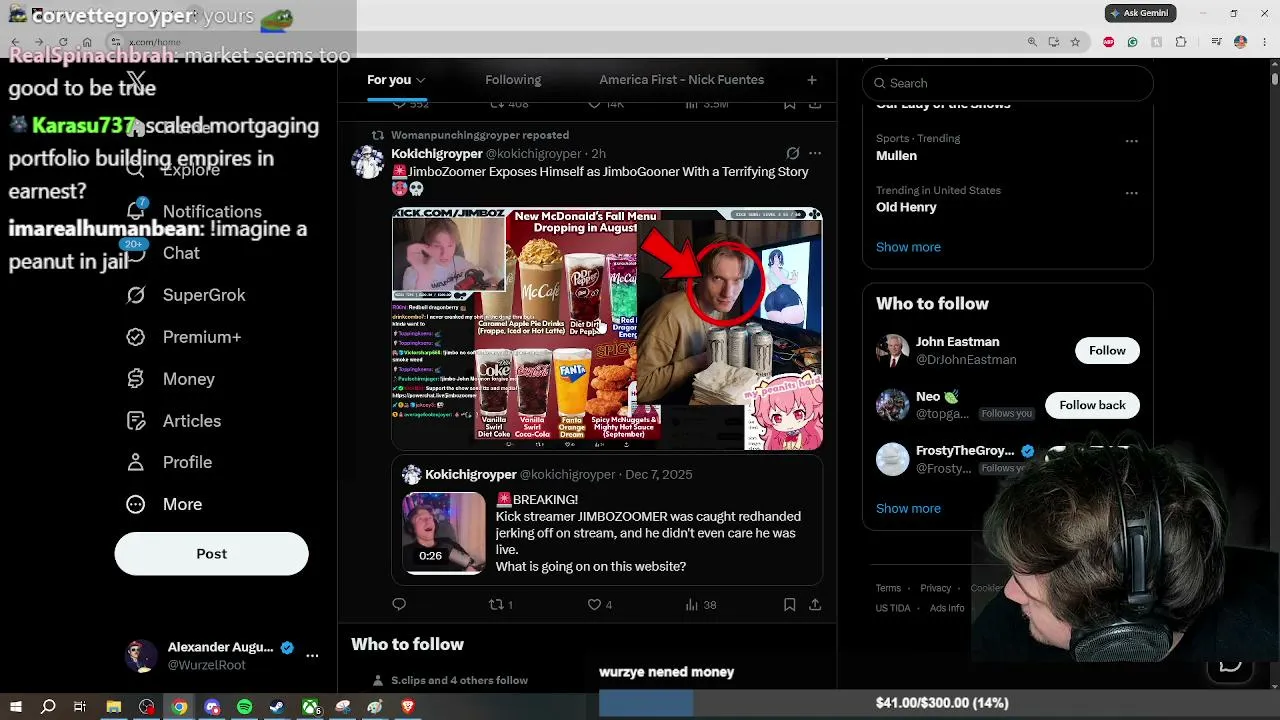Image resolution: width=1280 pixels, height=720 pixels.
Task: Open Chrome's zoom magnifier icon in address bar
Action: tap(1032, 42)
